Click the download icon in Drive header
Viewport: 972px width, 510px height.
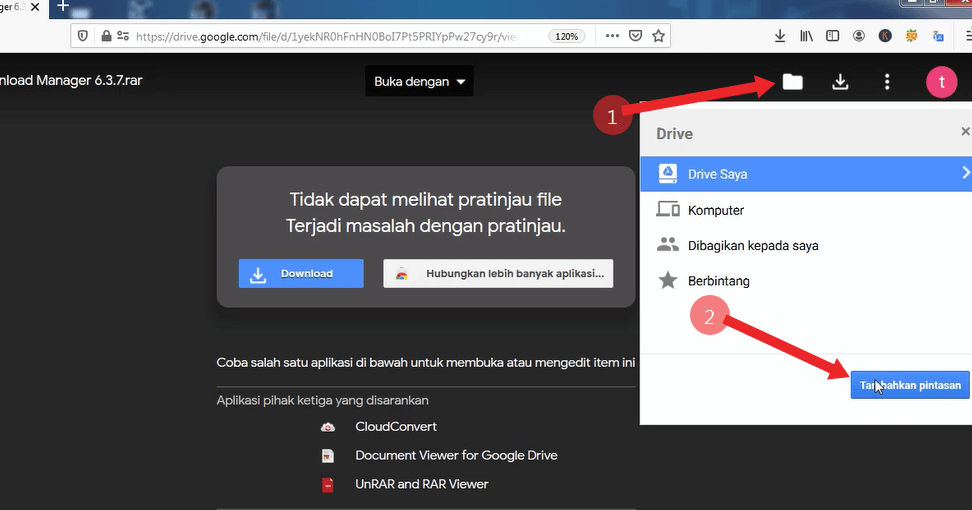pos(840,81)
